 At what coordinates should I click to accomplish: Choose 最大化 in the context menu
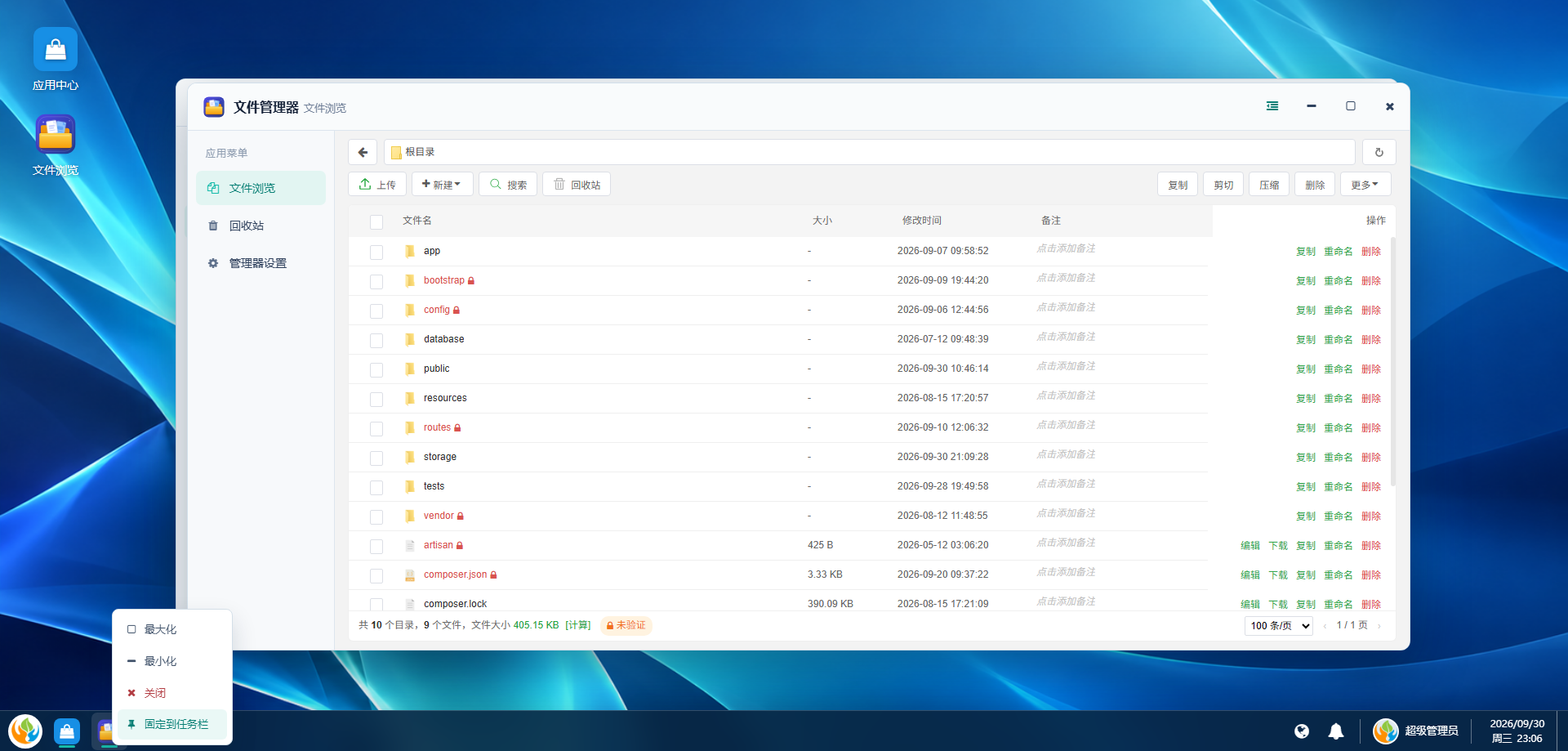tap(172, 629)
